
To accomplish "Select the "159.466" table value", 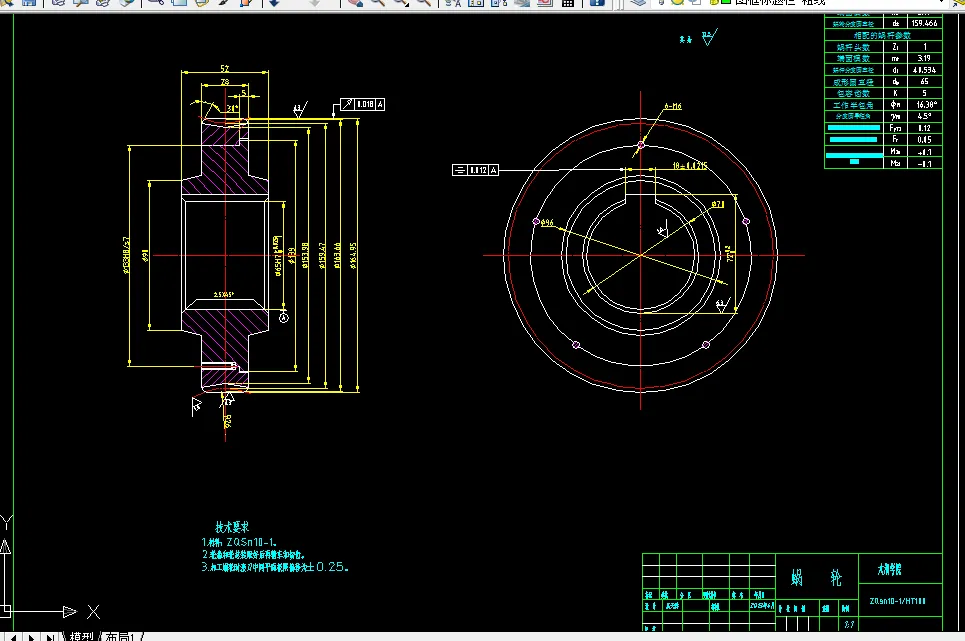I will click(924, 23).
